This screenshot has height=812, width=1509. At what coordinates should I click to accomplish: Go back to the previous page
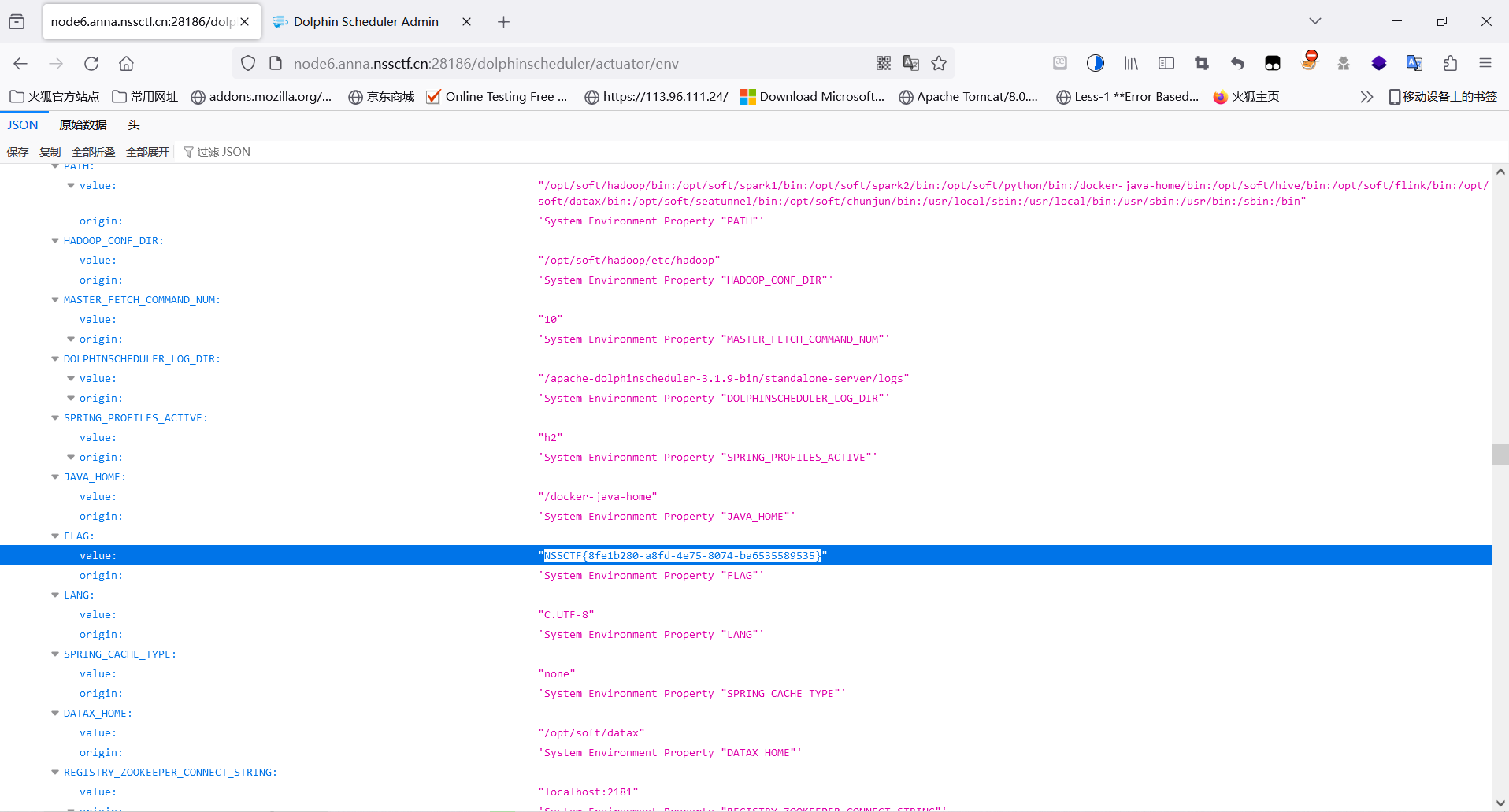coord(20,64)
